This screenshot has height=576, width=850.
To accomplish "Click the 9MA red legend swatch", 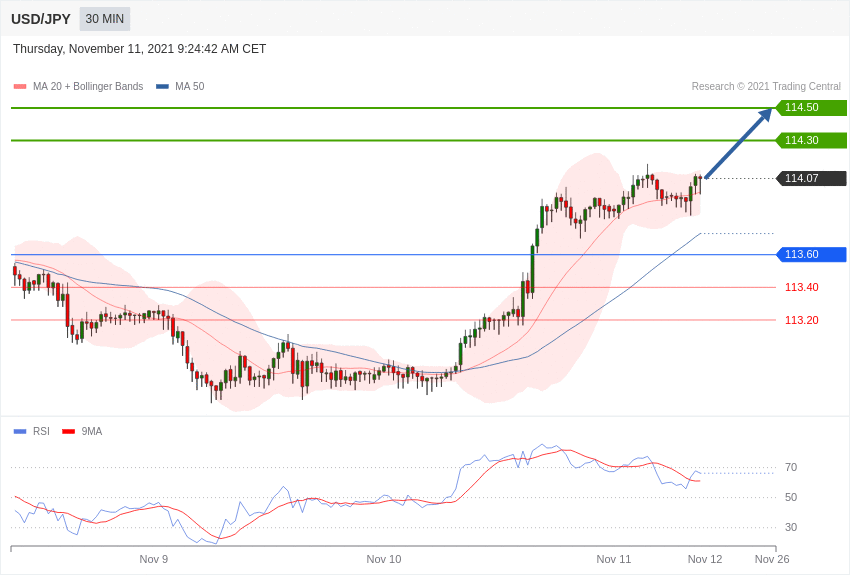I will point(69,431).
